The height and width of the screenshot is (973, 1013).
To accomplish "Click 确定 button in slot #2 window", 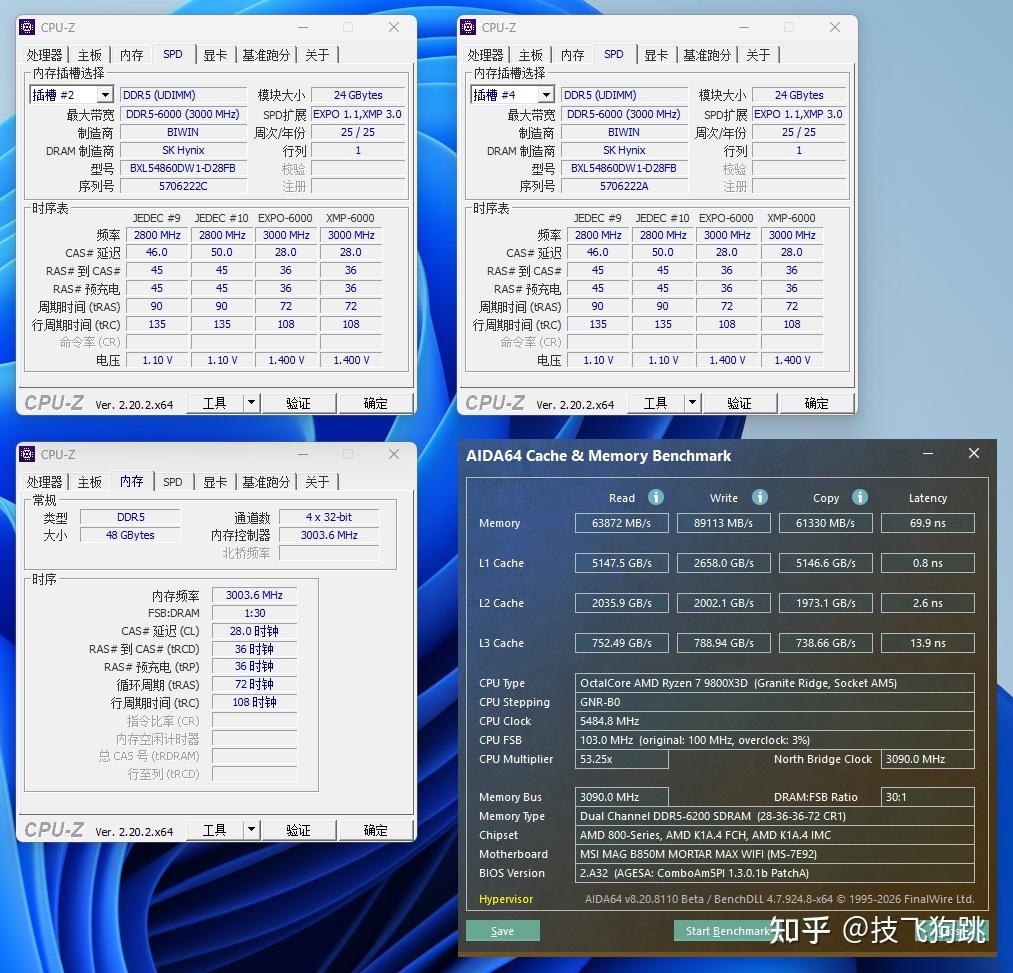I will click(x=375, y=403).
